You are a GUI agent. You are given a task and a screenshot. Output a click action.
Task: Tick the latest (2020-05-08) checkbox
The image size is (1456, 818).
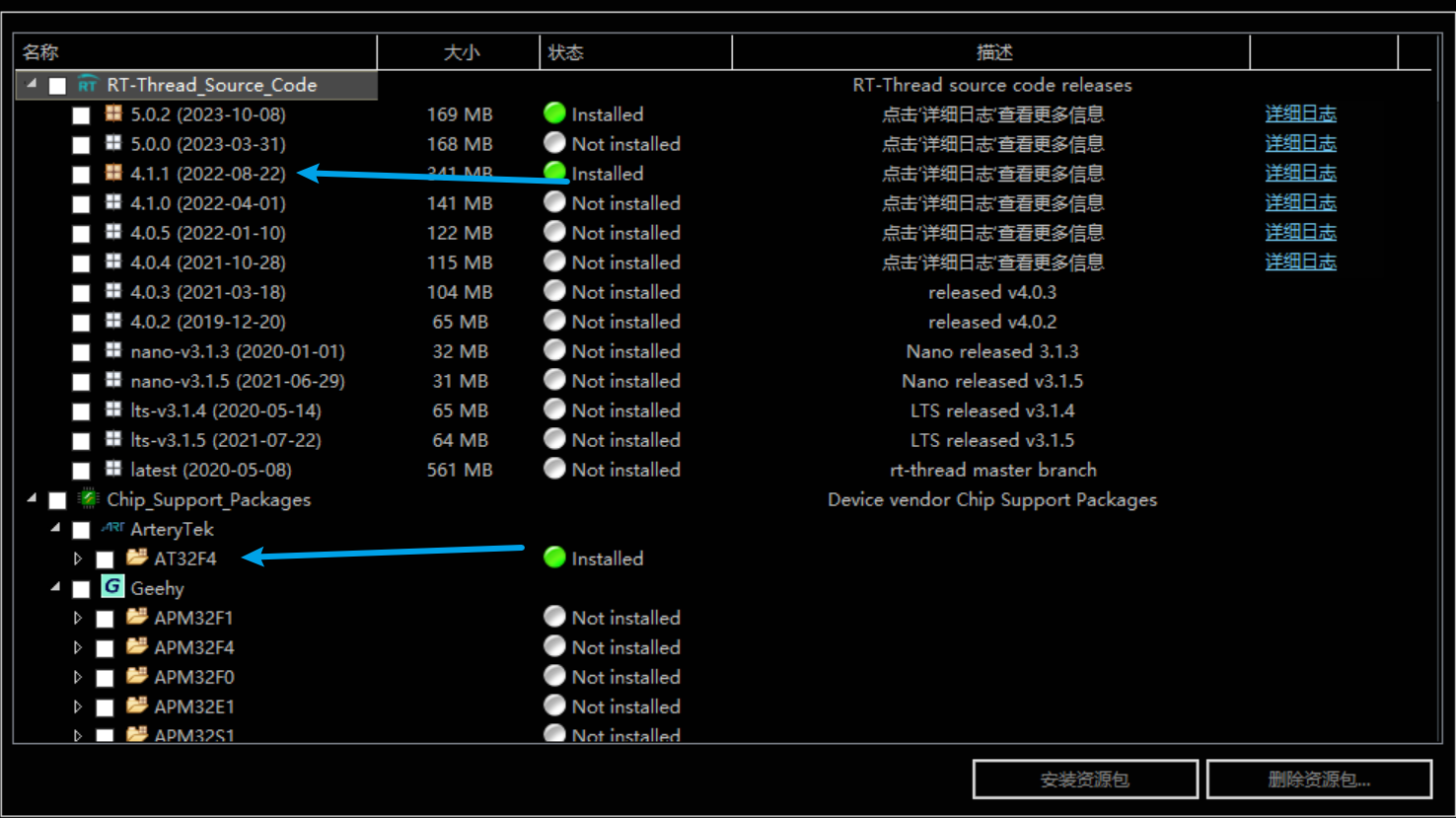81,471
